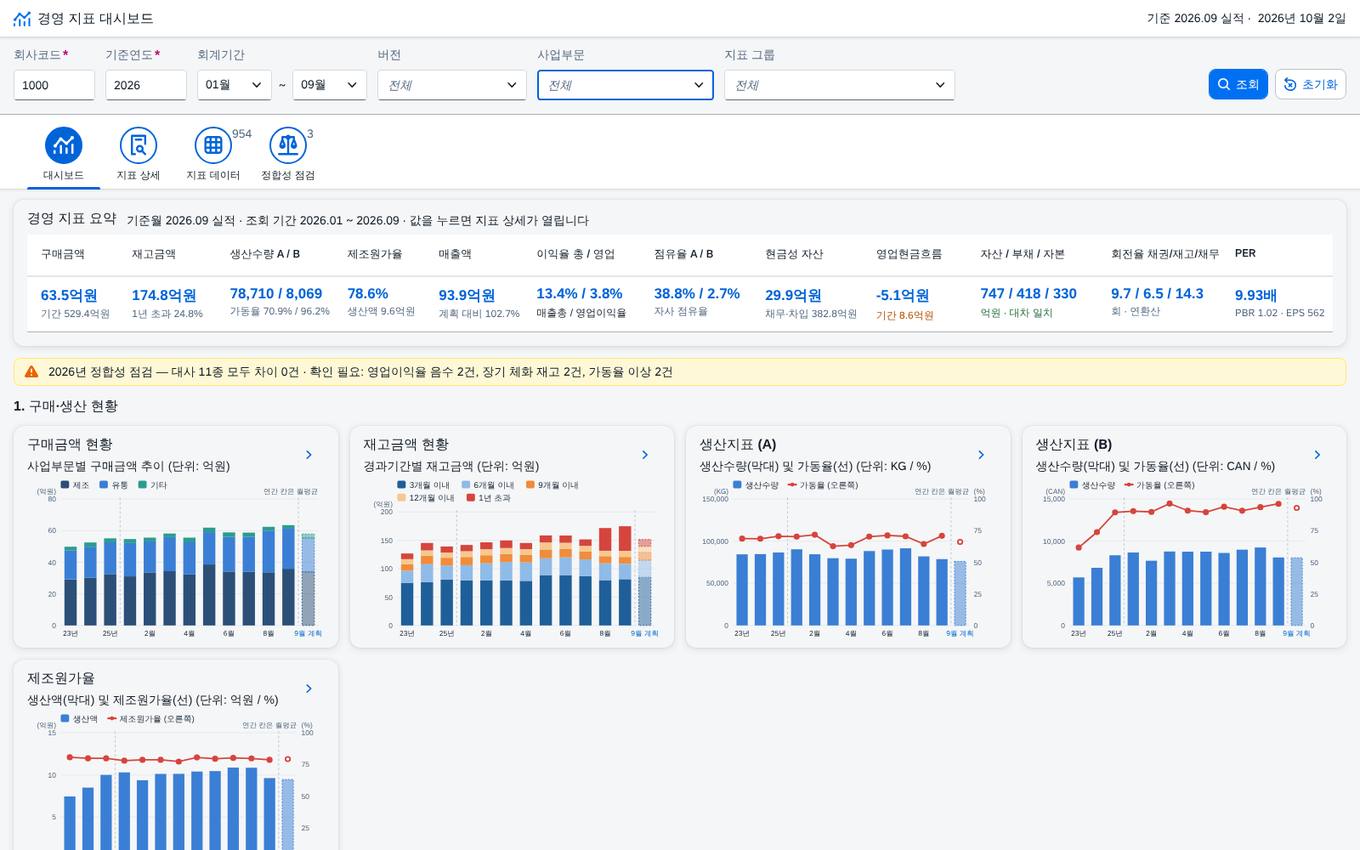Expand the 지표 그룹 dropdown
Screen dimensions: 1360x850
coord(840,85)
